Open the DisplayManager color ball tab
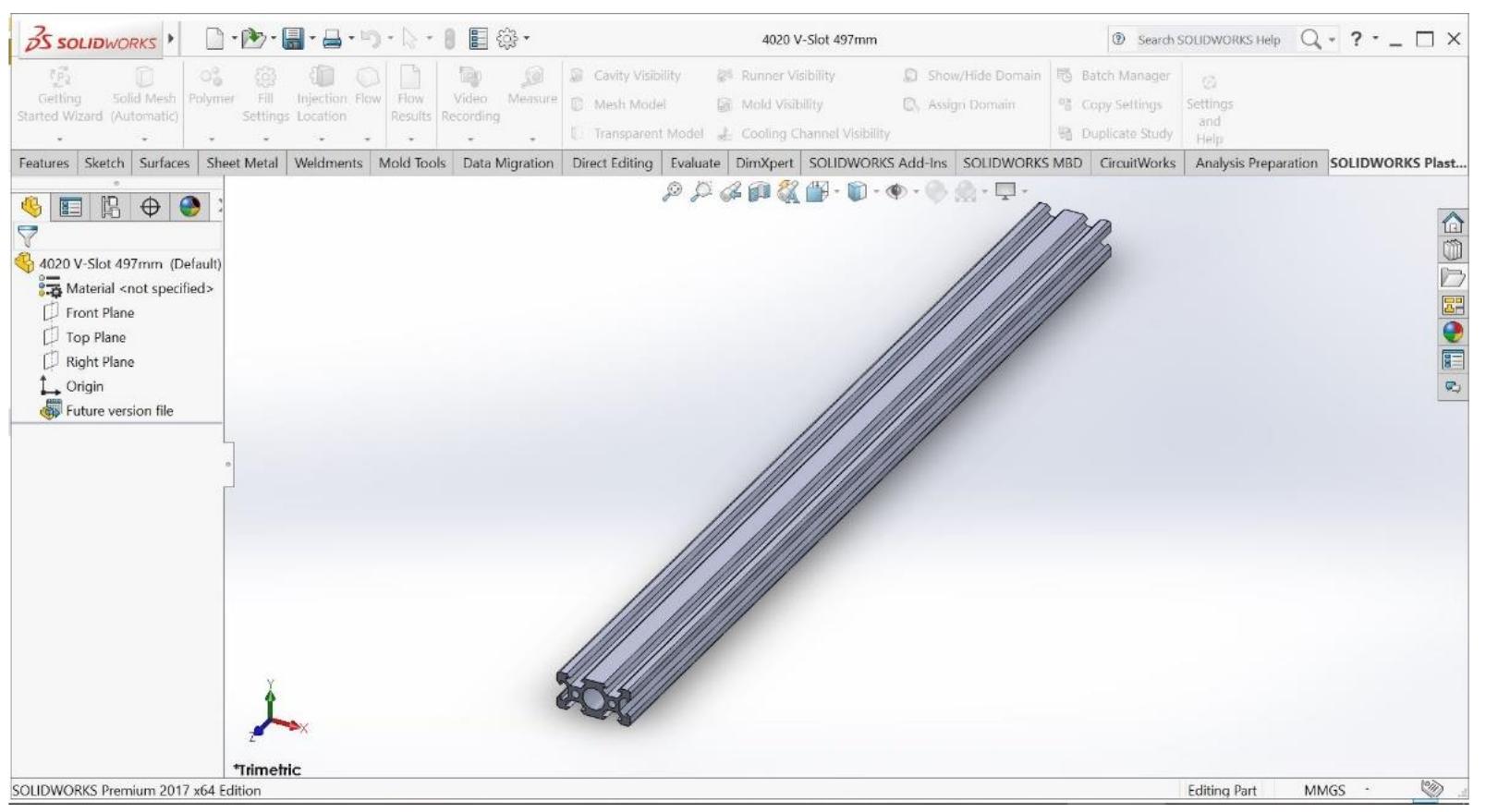The height and width of the screenshot is (812, 1486). [189, 207]
